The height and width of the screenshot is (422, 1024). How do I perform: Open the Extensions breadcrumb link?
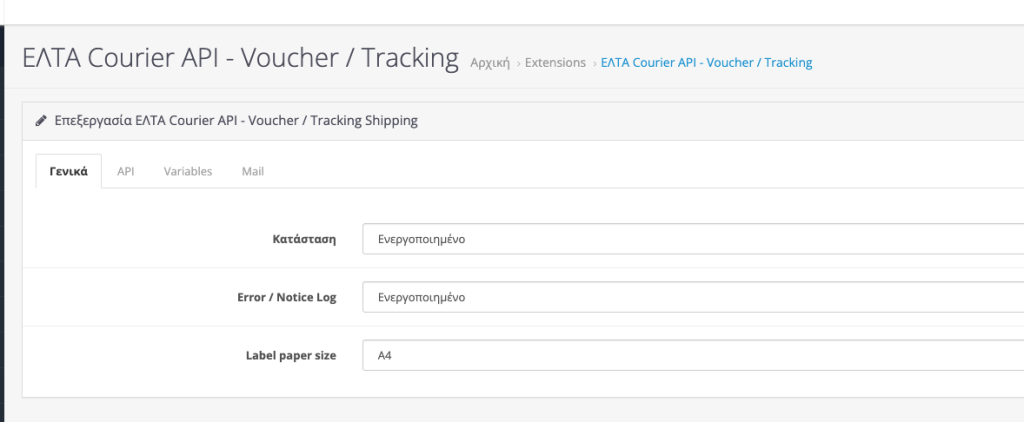(x=555, y=63)
